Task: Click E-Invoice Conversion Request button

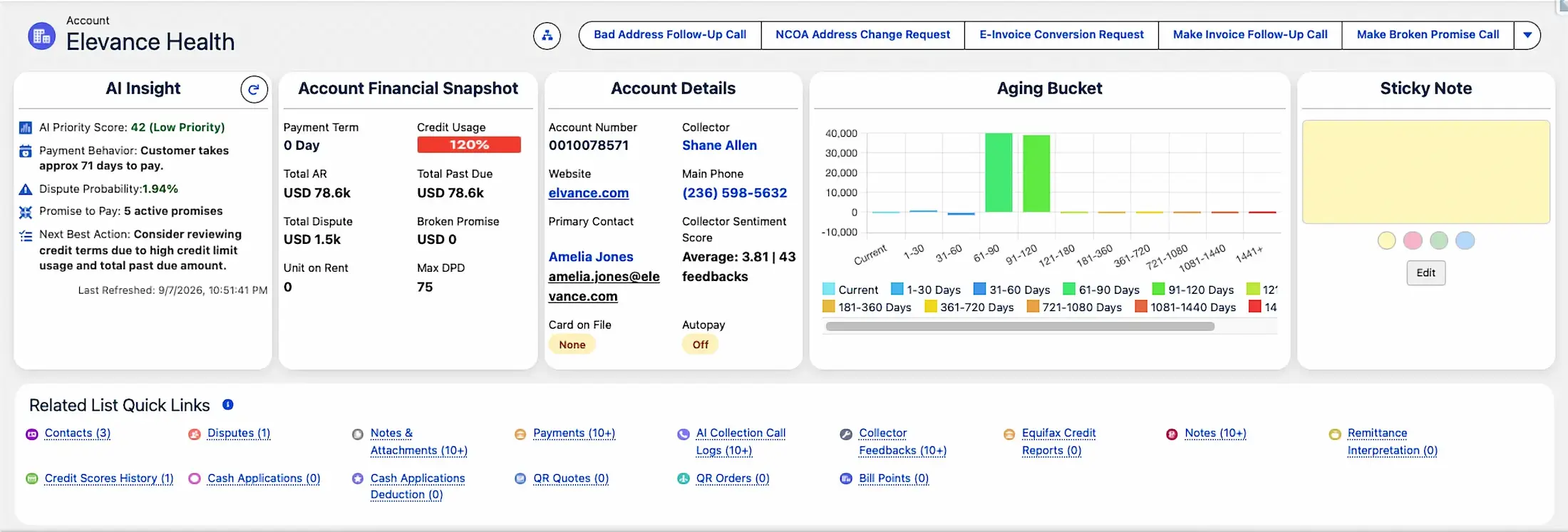Action: coord(1061,35)
